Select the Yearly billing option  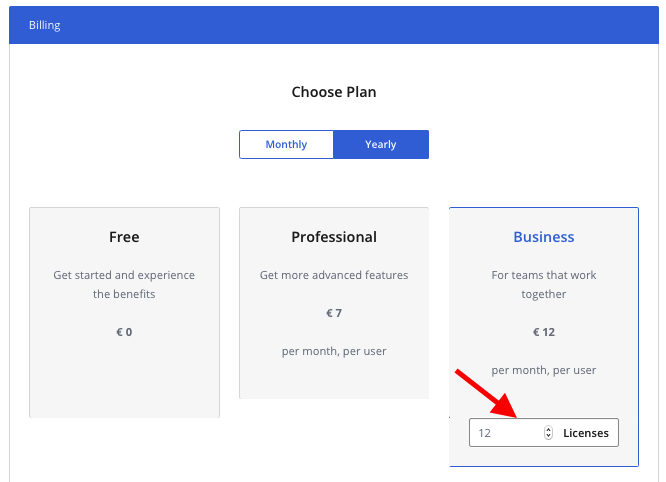(381, 144)
